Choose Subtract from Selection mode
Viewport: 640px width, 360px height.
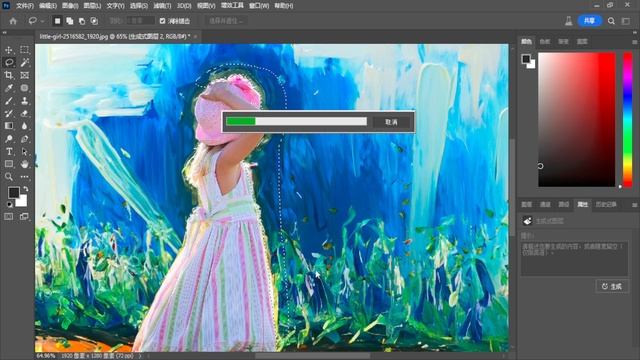[x=82, y=21]
